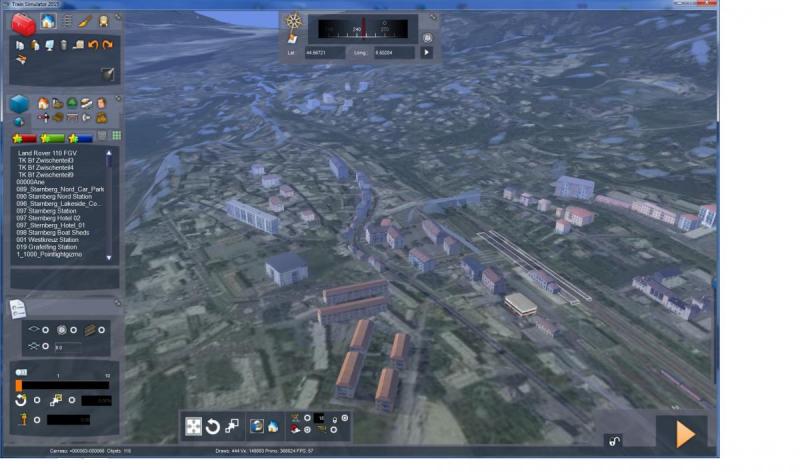Screen dimensions: 800x472
Task: Filter by buildings house category
Action: point(43,104)
